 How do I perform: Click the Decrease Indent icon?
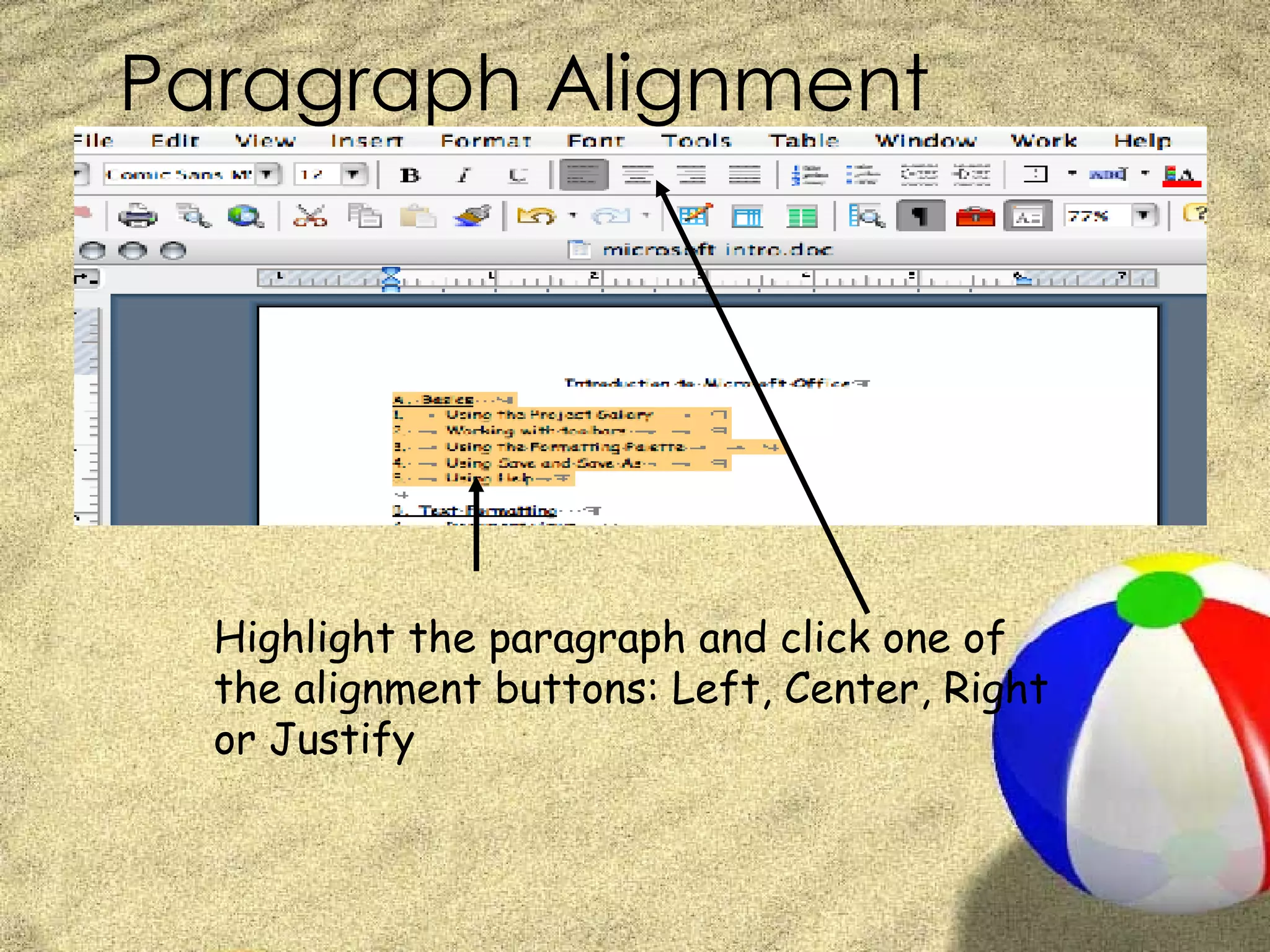point(919,175)
